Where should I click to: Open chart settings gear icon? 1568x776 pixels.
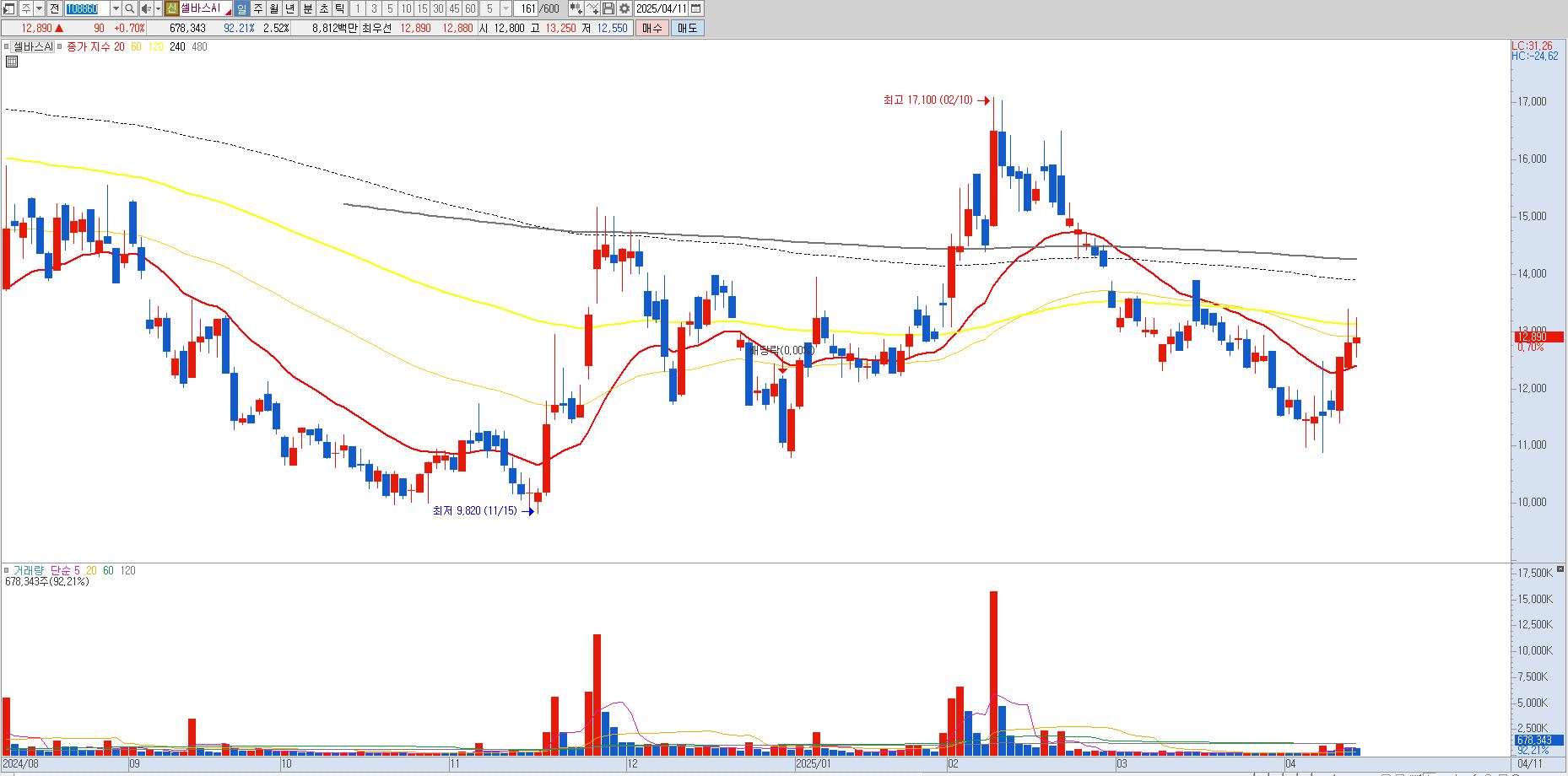click(624, 8)
